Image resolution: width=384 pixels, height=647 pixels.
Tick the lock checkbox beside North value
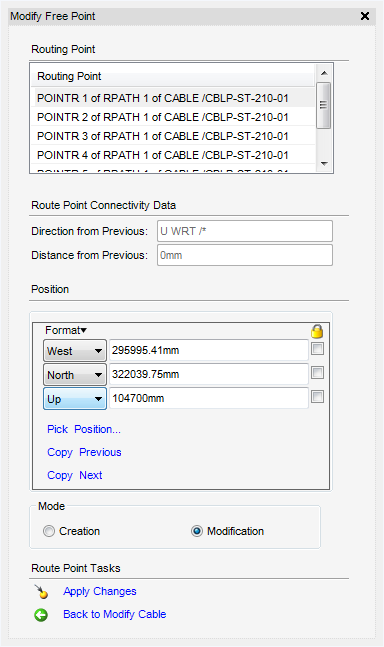point(317,373)
